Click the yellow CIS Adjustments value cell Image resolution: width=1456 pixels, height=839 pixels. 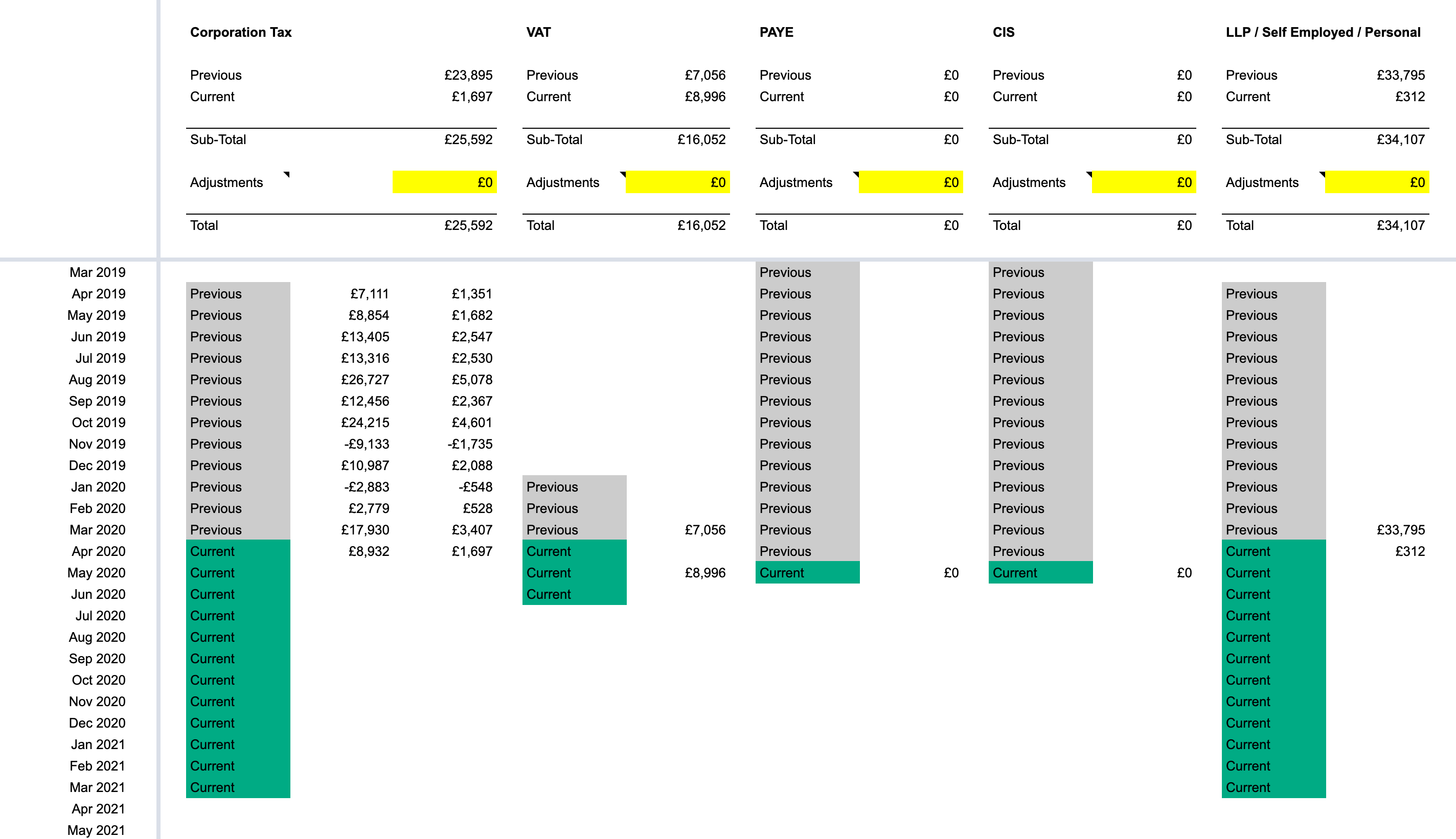click(x=1144, y=182)
